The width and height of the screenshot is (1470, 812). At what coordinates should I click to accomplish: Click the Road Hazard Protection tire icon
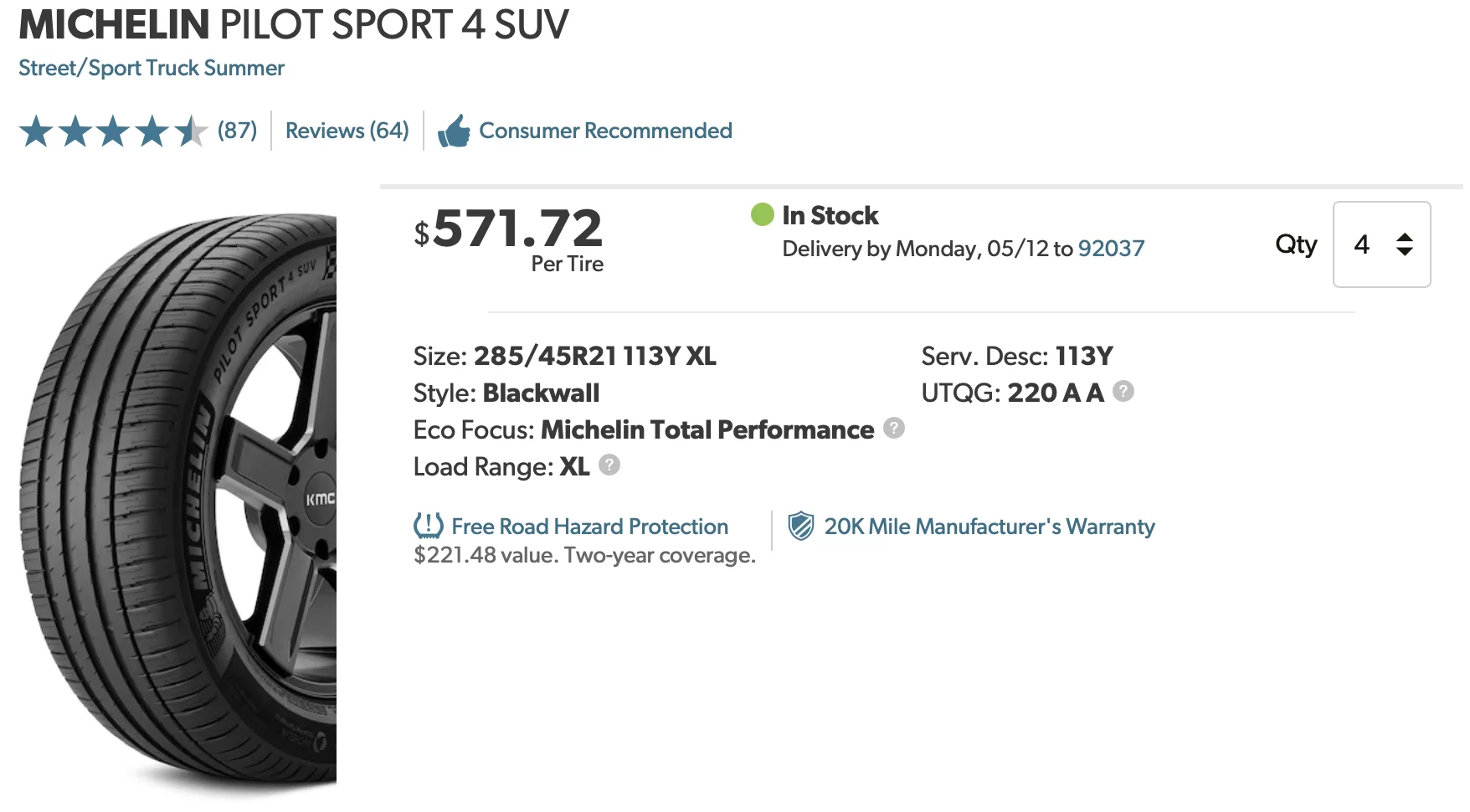[x=429, y=526]
